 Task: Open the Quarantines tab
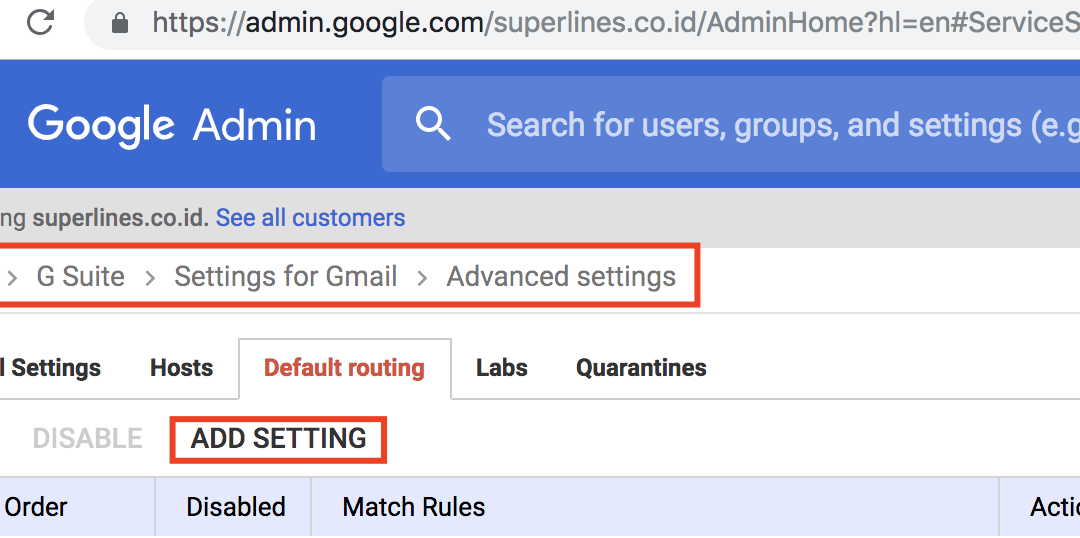pos(641,368)
